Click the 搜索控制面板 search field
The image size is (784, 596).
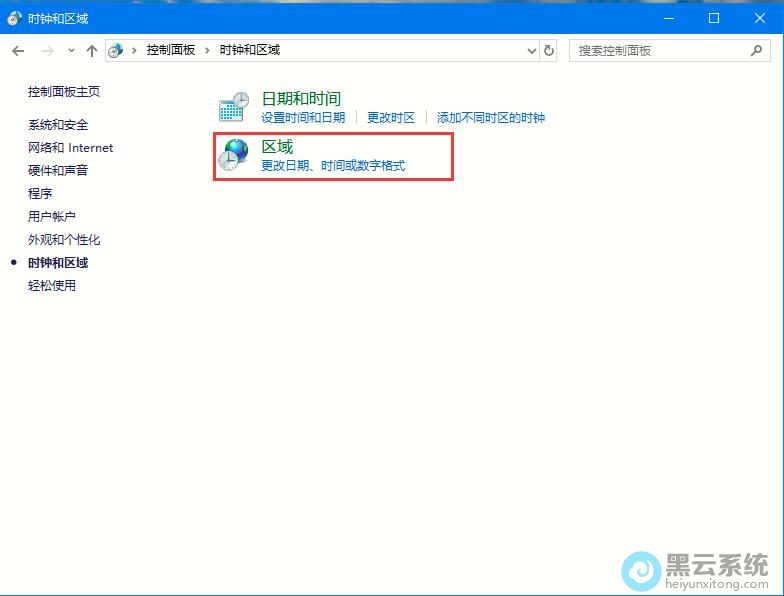(x=660, y=50)
